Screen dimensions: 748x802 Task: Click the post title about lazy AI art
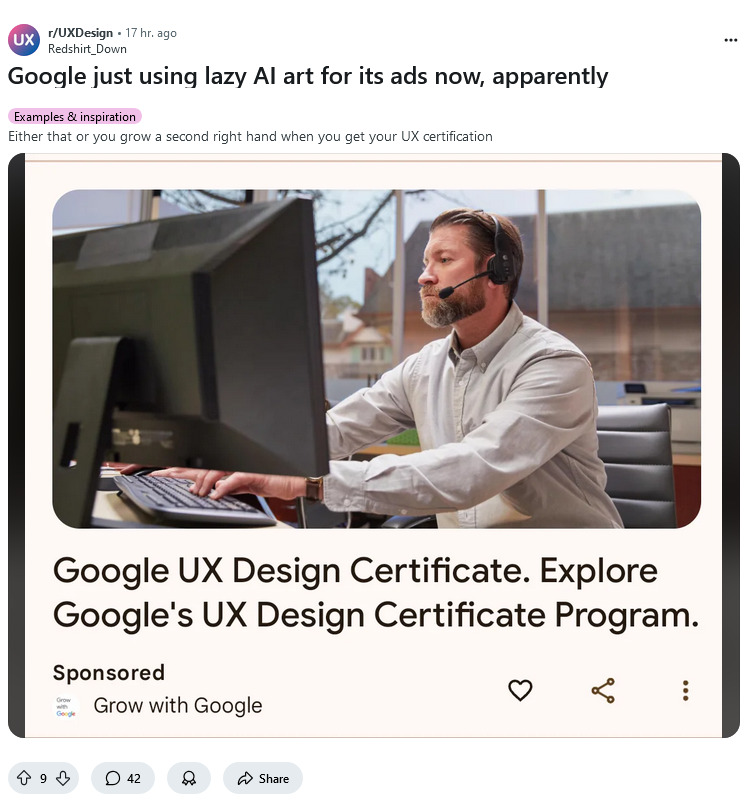point(308,77)
